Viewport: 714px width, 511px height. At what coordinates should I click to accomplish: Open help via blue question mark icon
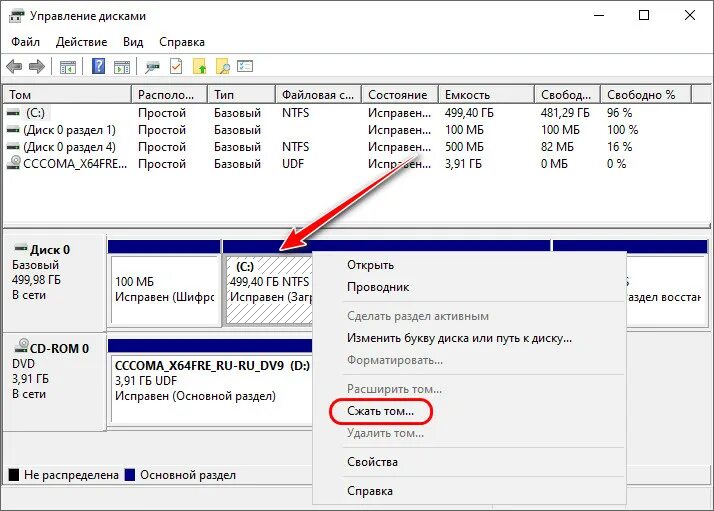tap(98, 66)
